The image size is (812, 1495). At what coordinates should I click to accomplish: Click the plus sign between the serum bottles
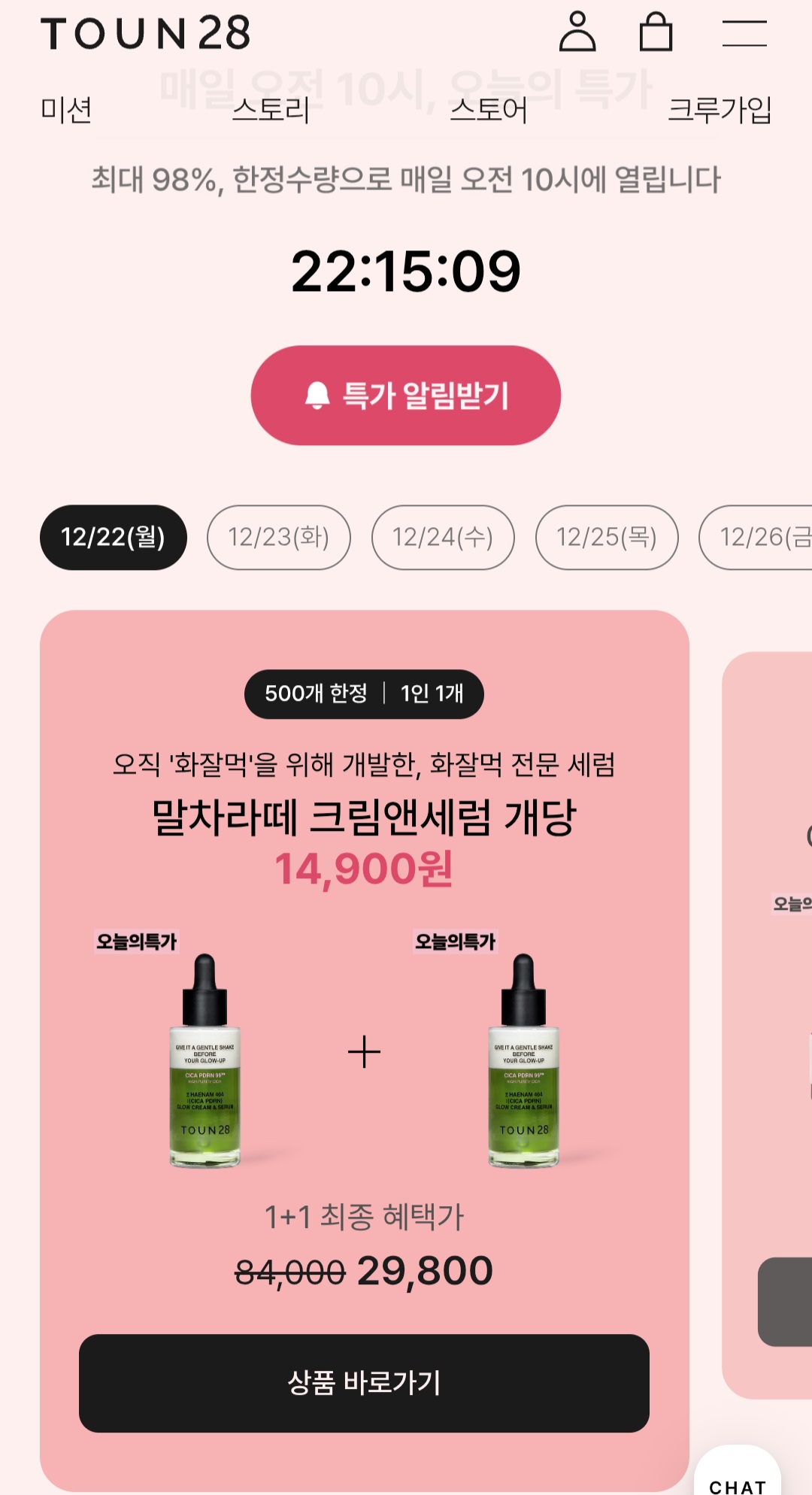coord(364,1051)
